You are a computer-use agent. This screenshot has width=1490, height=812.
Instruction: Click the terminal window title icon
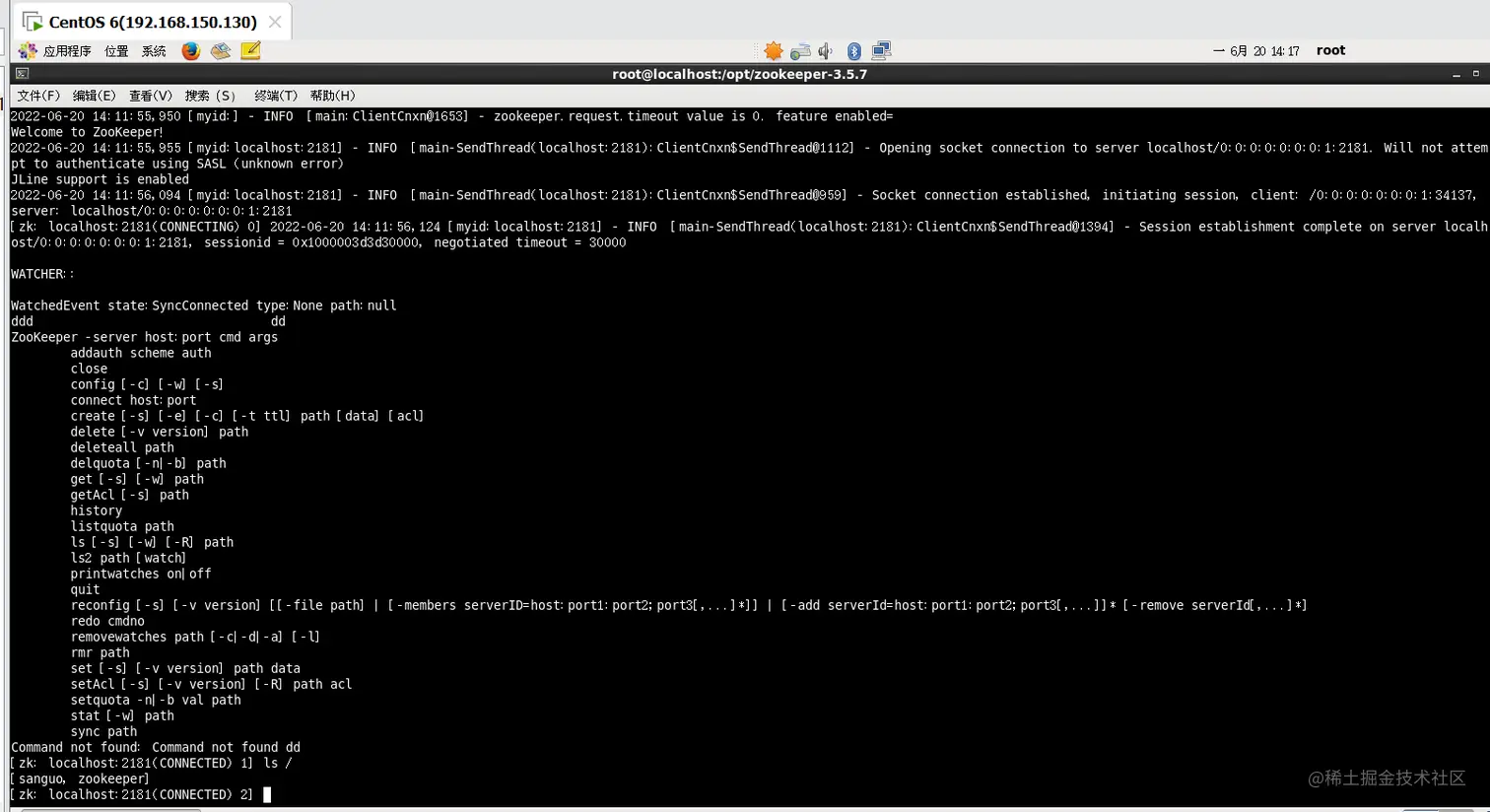pyautogui.click(x=22, y=74)
